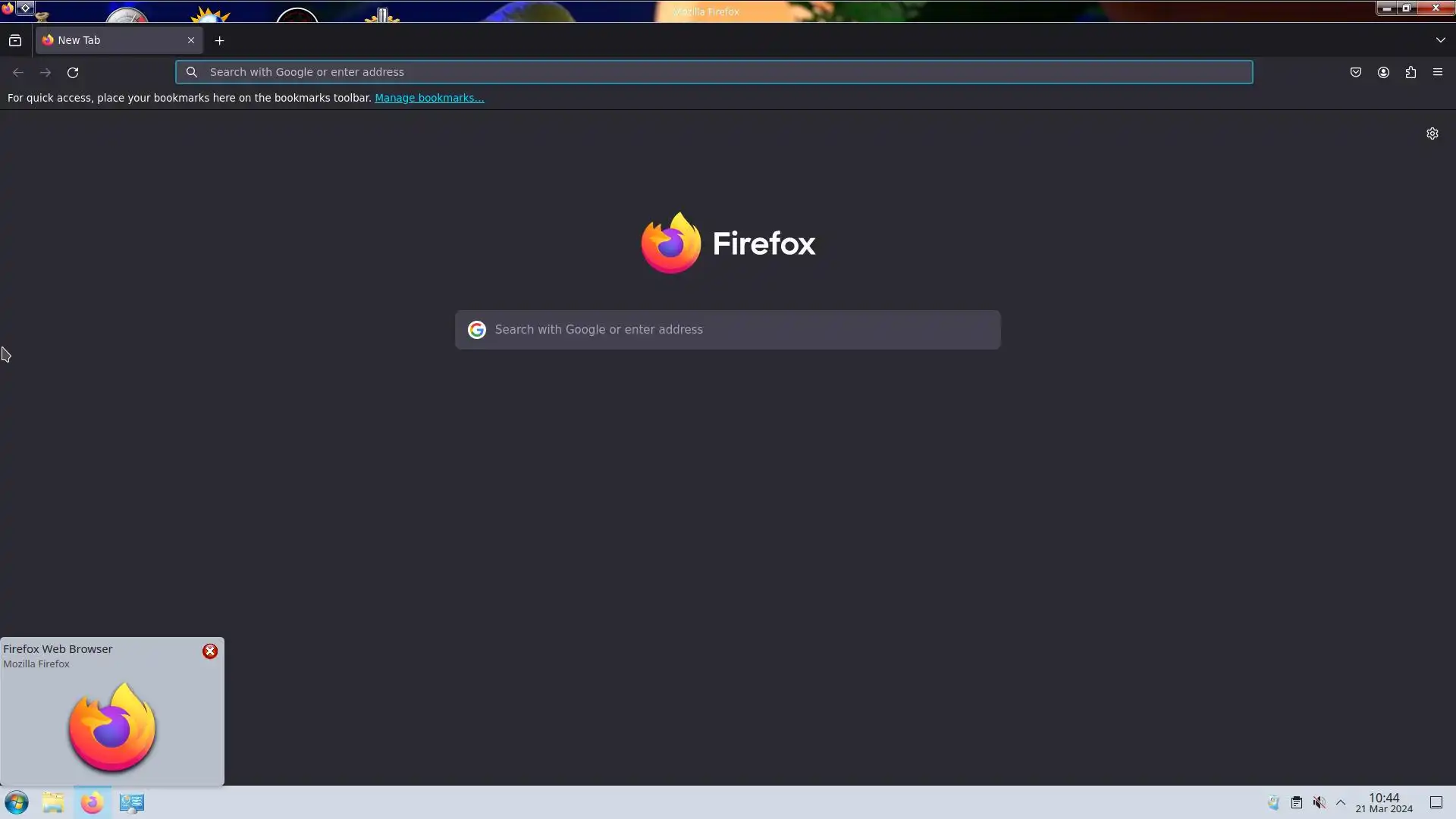Open Save to Pocket icon
Viewport: 1456px width, 819px height.
[1356, 72]
